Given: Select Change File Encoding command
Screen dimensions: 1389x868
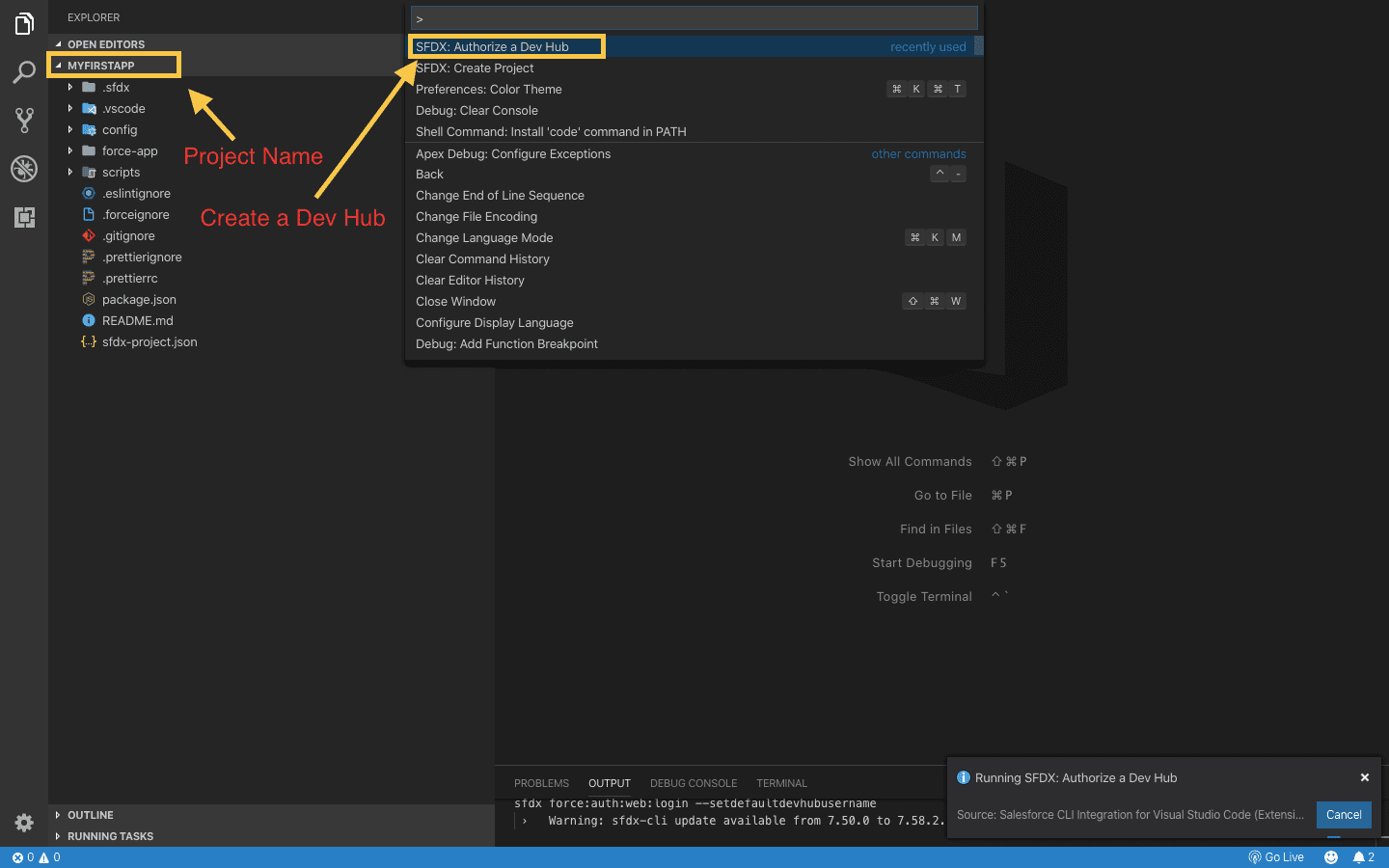Looking at the screenshot, I should point(690,216).
